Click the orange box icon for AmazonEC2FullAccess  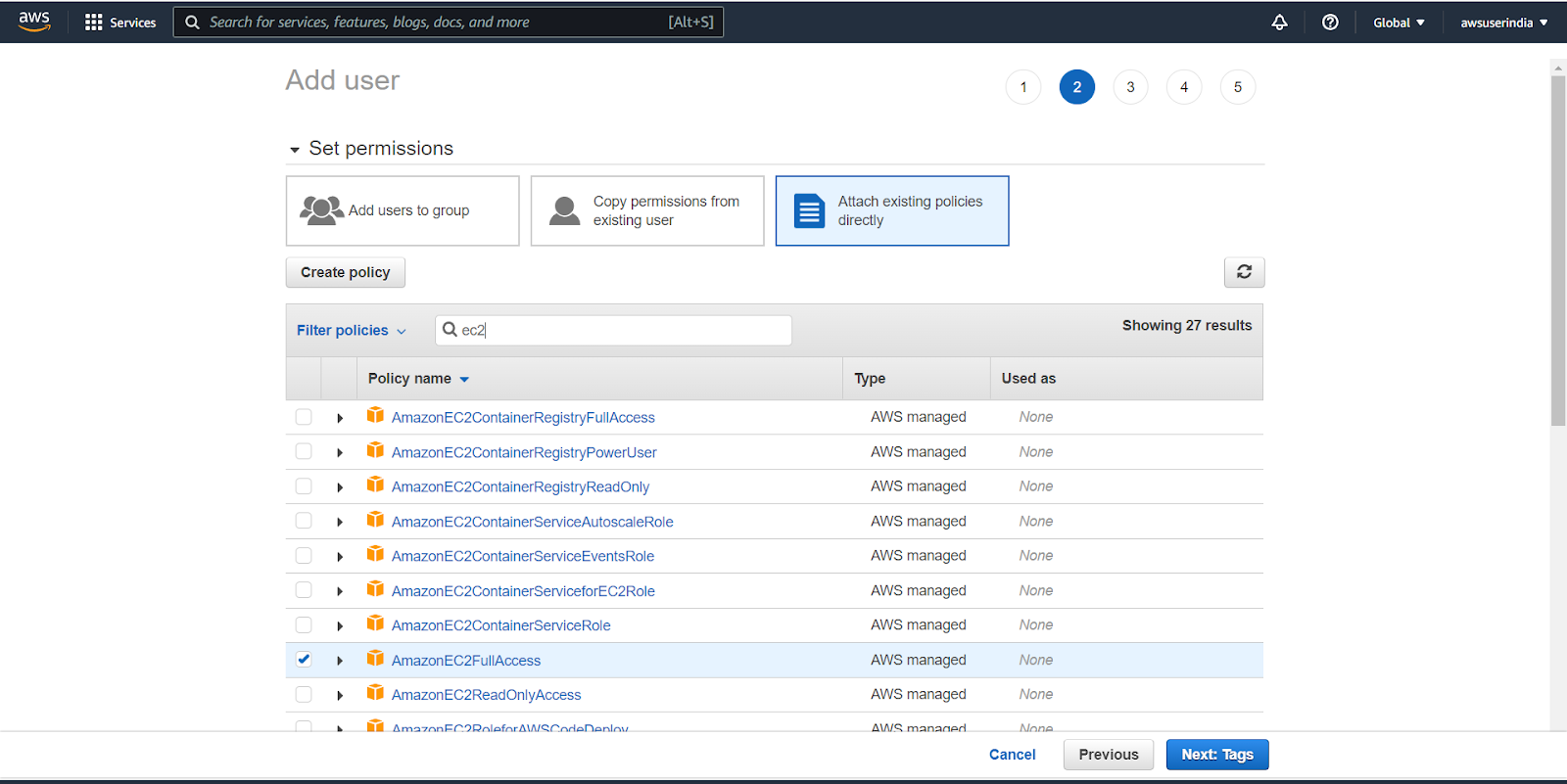[375, 659]
